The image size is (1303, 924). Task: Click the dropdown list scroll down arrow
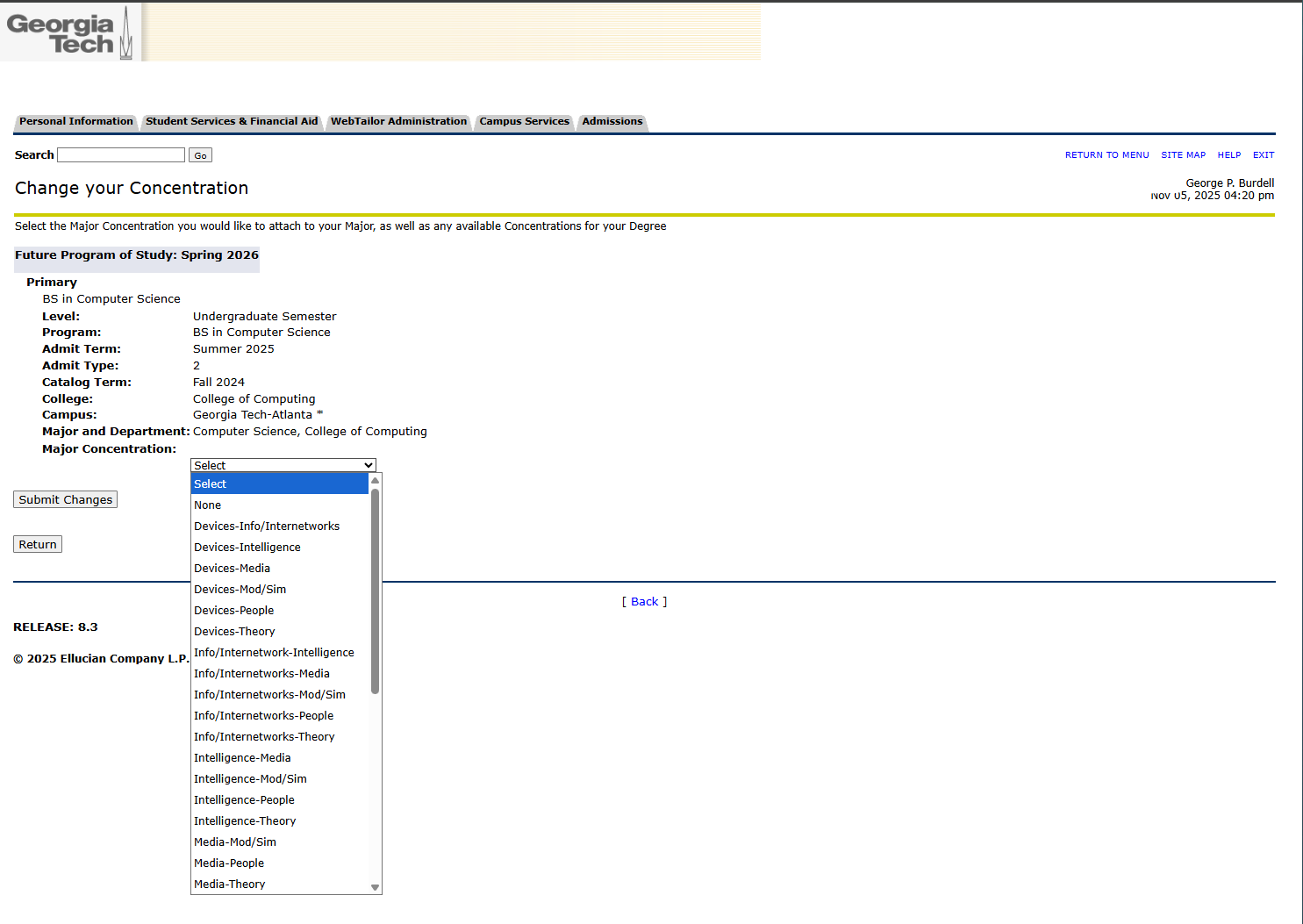376,887
